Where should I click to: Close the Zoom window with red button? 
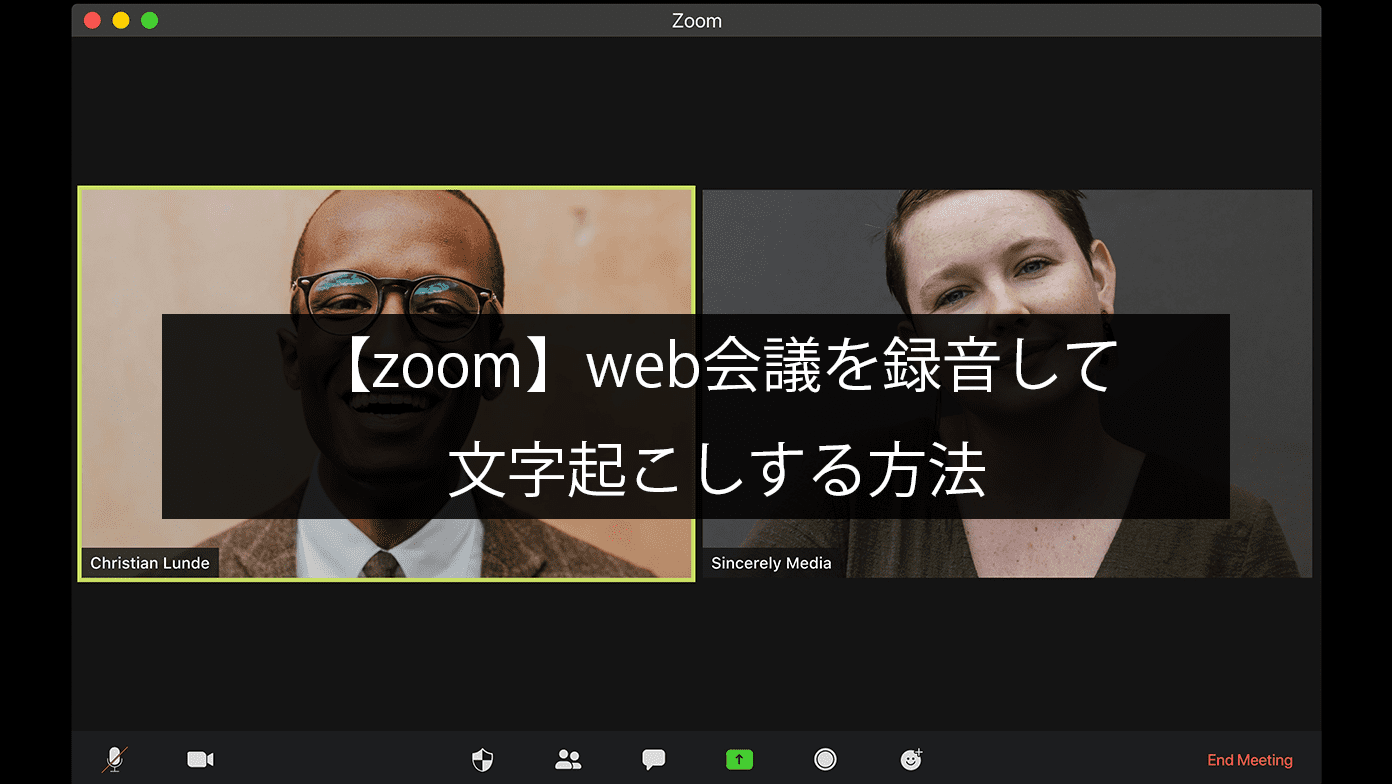click(92, 20)
